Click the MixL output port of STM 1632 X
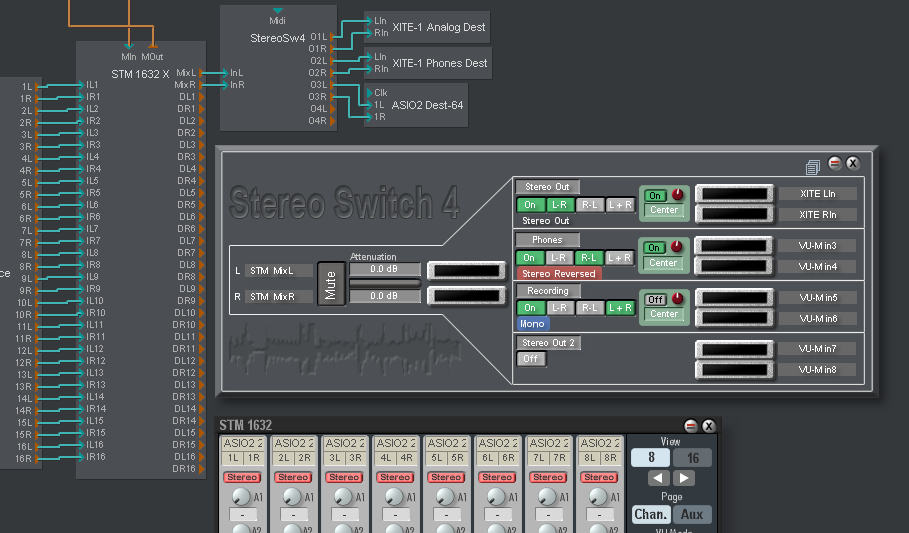 (x=201, y=73)
